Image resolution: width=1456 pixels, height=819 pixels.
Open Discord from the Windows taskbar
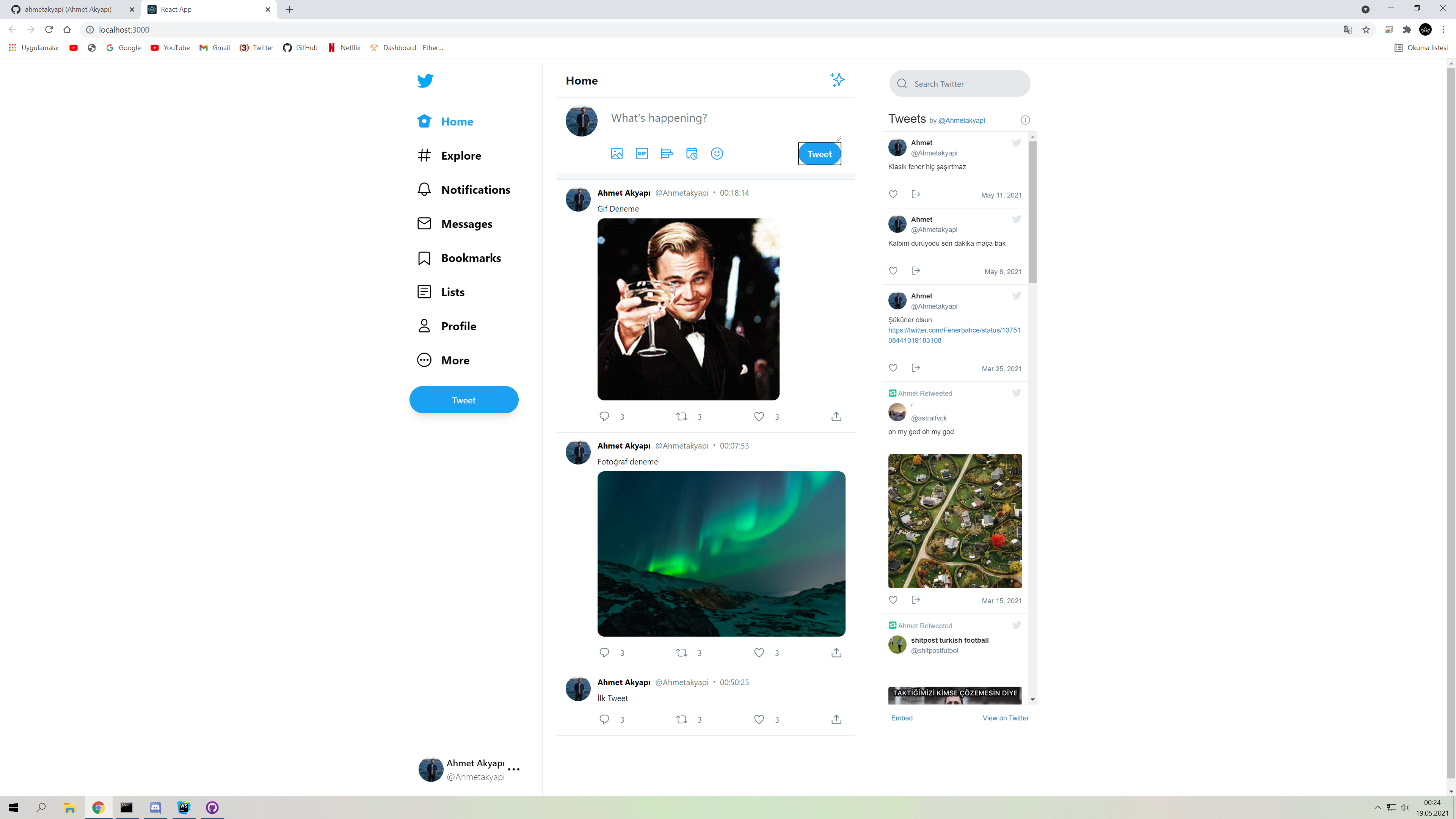155,807
